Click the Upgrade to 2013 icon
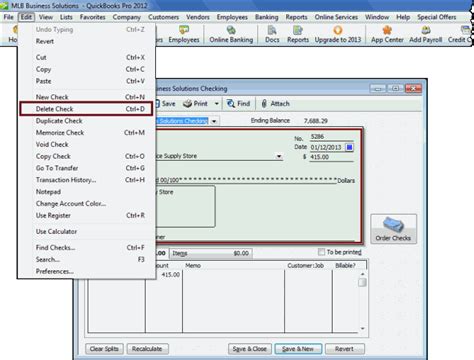474x360 pixels. point(338,35)
